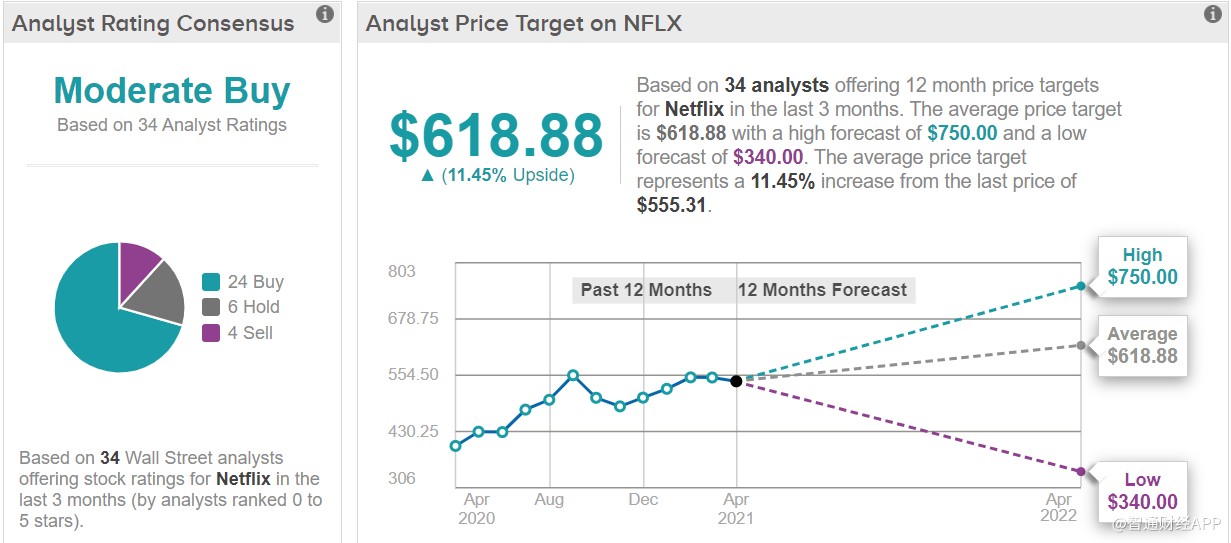Click the teal Buy color swatch in legend
1231x543 pixels.
pos(211,282)
